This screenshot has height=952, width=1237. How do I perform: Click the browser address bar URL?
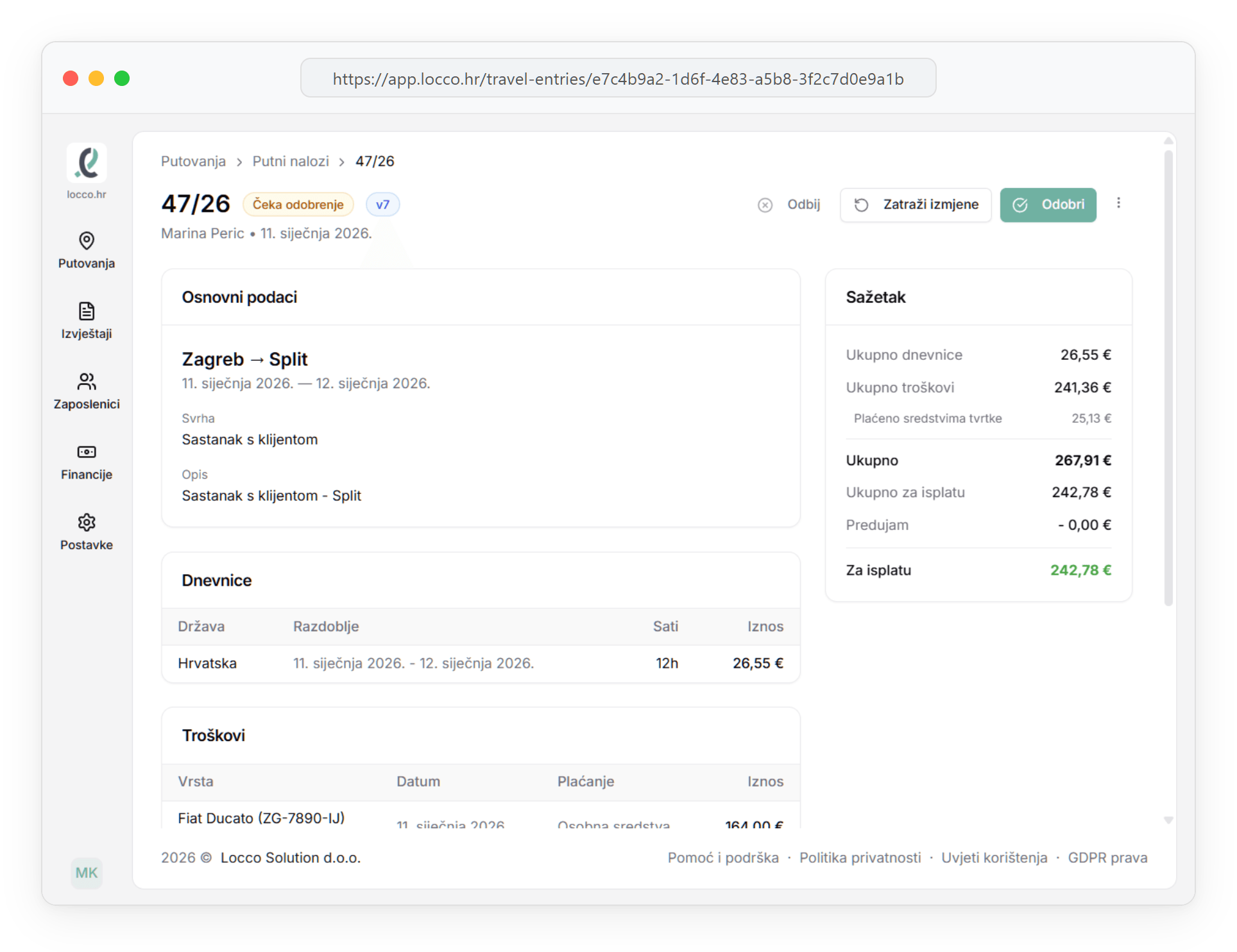[x=618, y=78]
